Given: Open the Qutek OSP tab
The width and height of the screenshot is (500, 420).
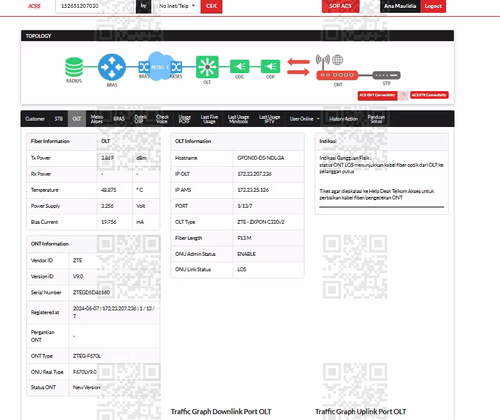Looking at the screenshot, I should [140, 119].
